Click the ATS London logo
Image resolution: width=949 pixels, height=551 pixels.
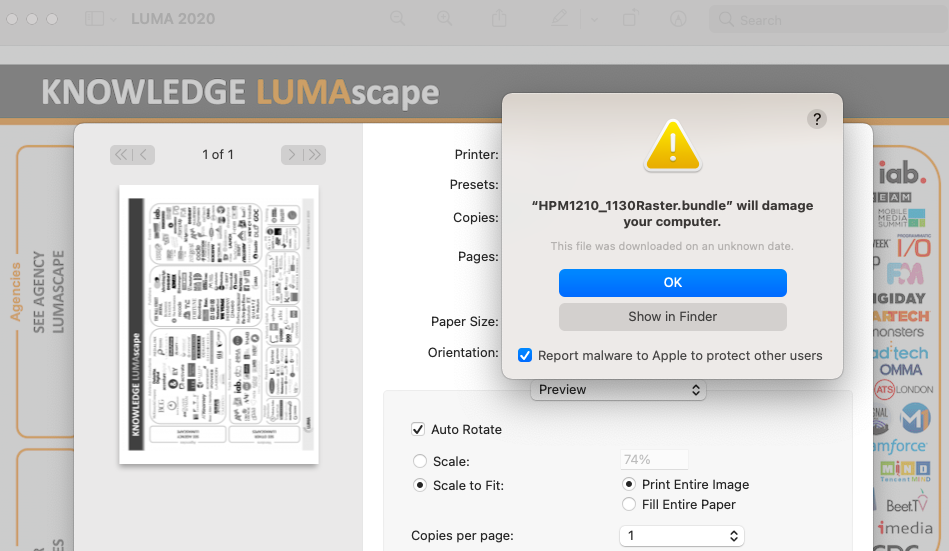[904, 389]
